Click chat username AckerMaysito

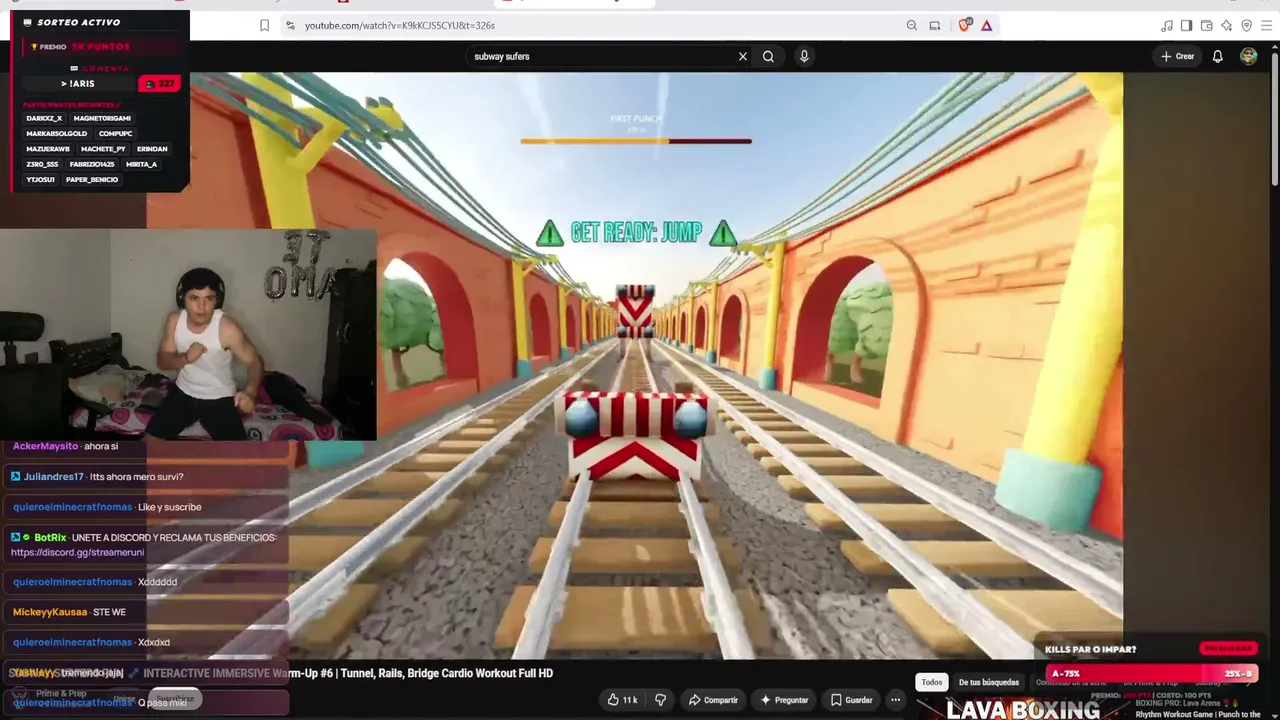(x=45, y=446)
